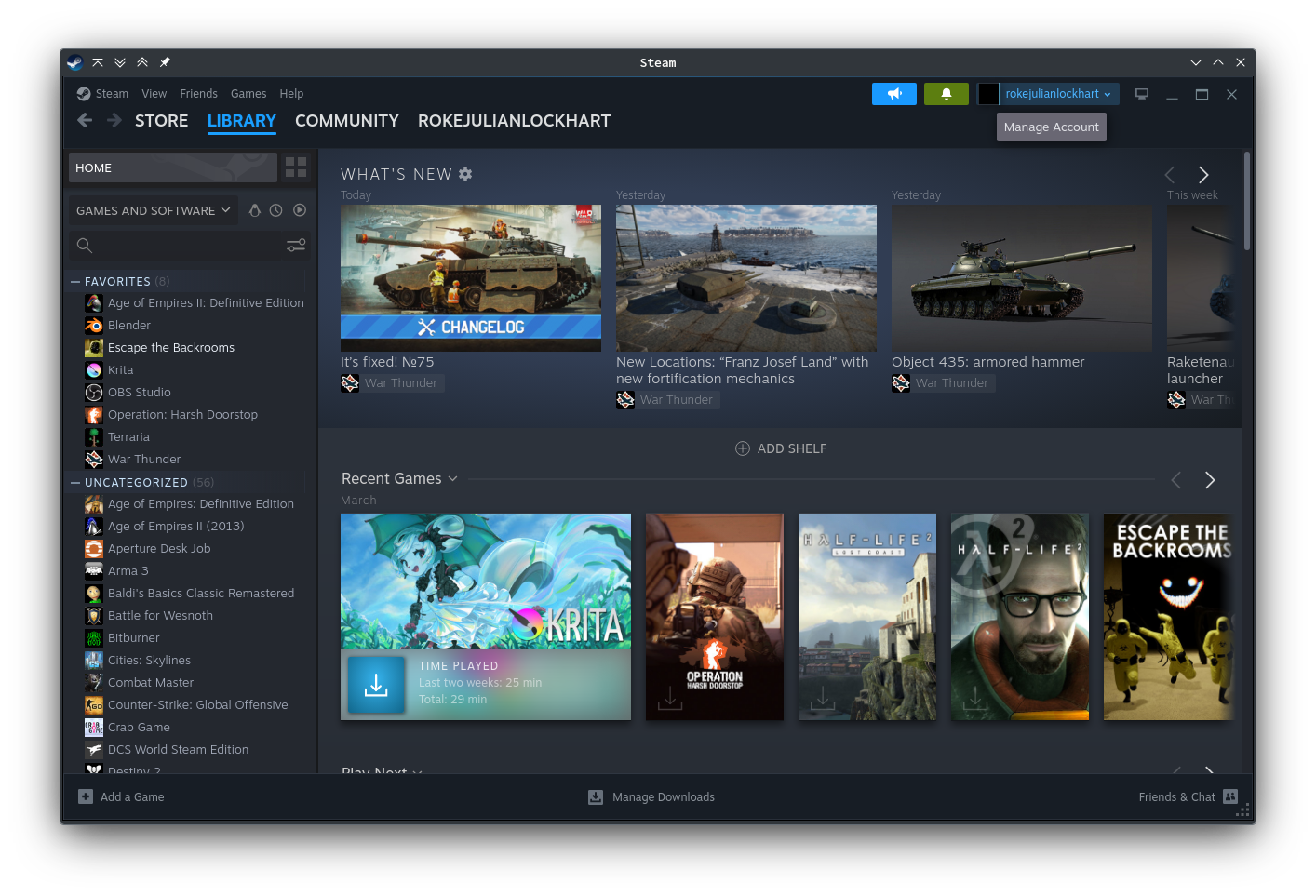This screenshot has width=1316, height=896.
Task: Show ready-to-play games filter icon
Action: (300, 210)
